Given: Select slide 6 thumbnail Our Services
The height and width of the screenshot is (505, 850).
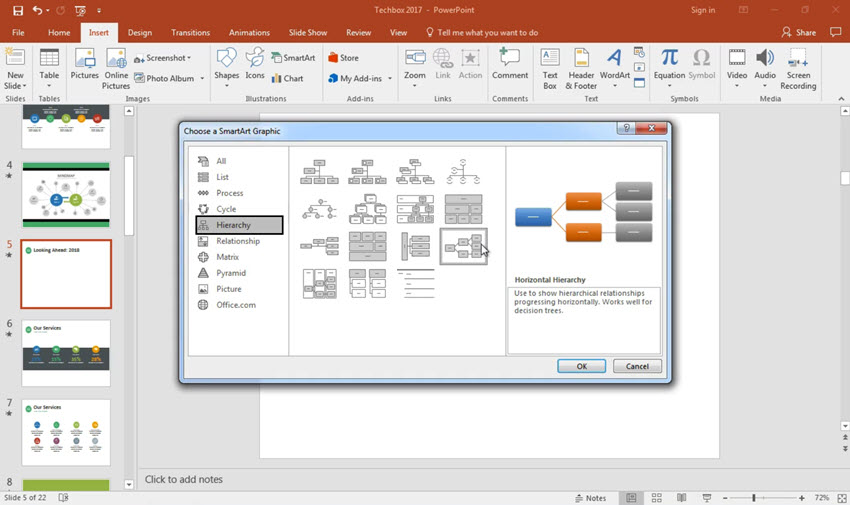Looking at the screenshot, I should (66, 353).
